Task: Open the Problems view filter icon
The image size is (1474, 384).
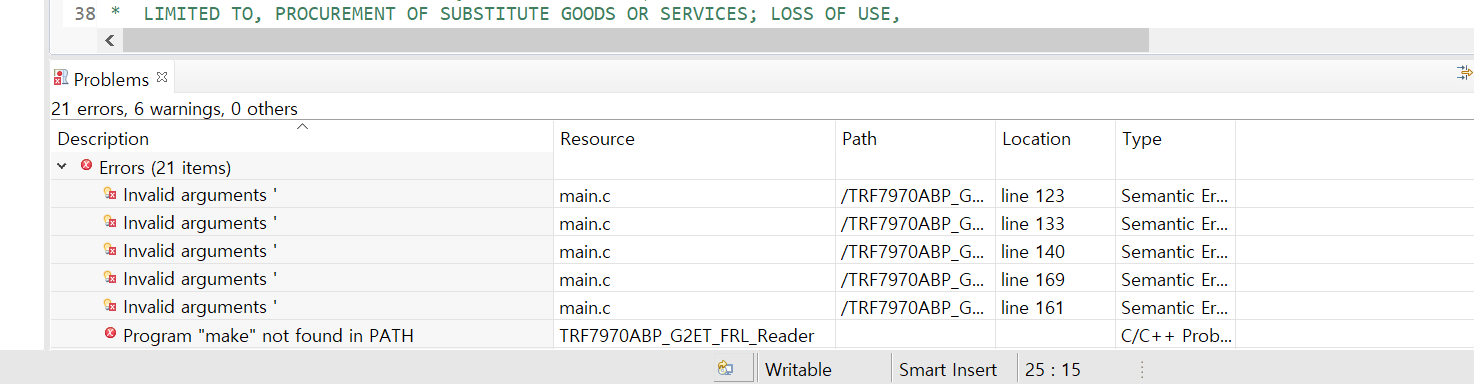Action: point(1465,73)
